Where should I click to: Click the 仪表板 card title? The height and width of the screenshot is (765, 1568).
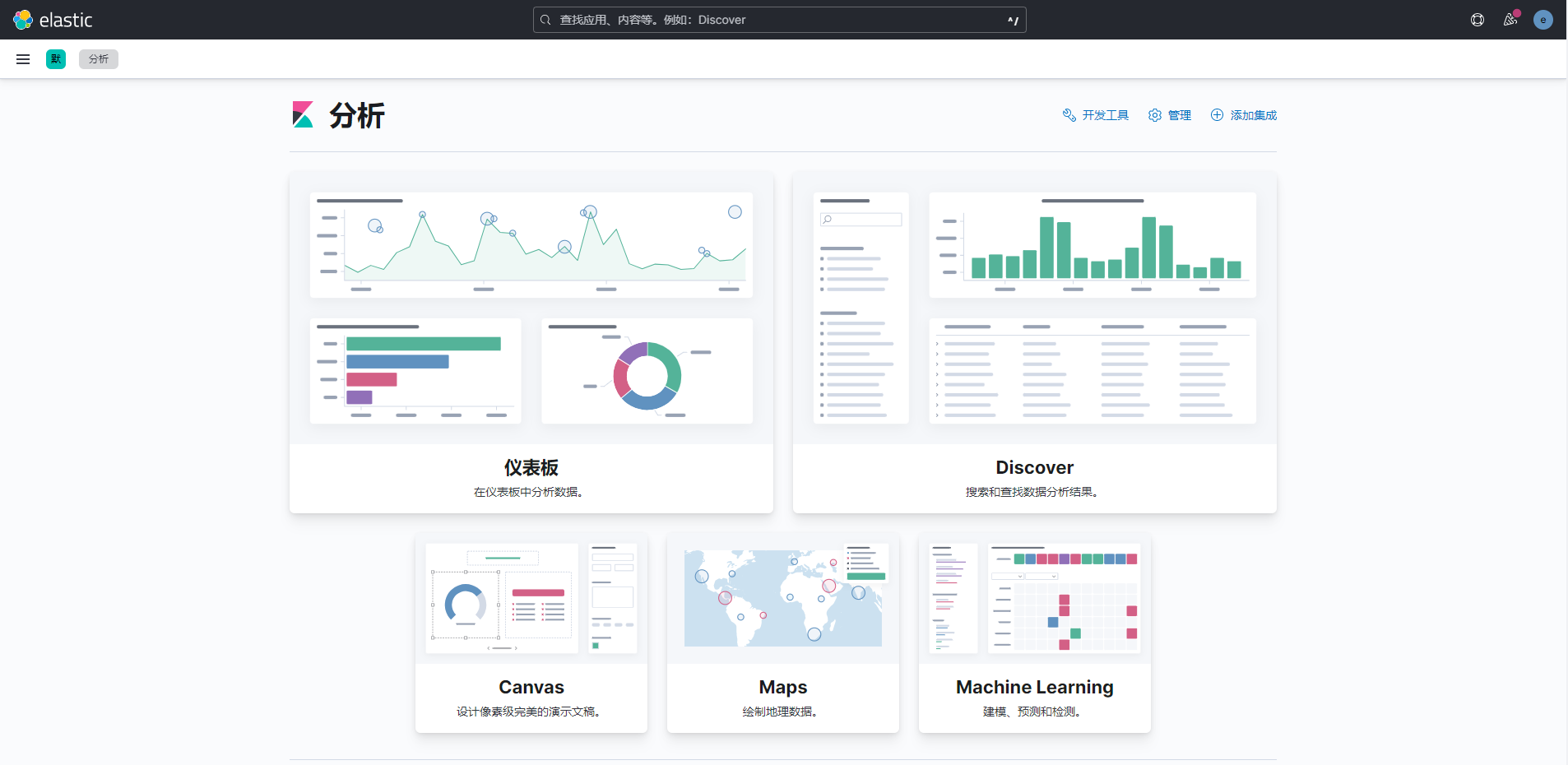click(x=531, y=467)
